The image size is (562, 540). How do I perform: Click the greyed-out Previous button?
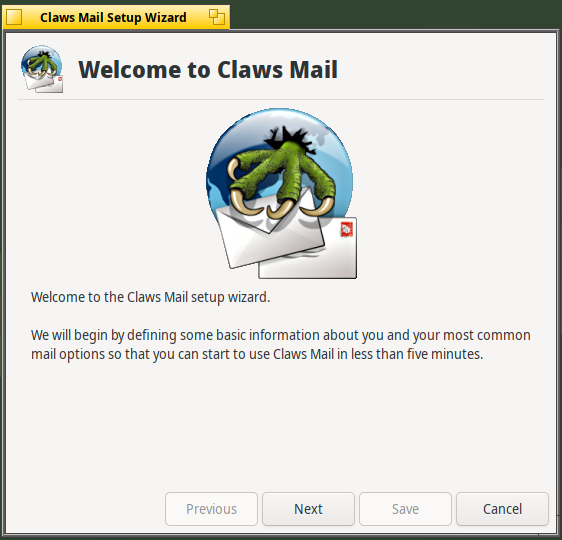[211, 509]
